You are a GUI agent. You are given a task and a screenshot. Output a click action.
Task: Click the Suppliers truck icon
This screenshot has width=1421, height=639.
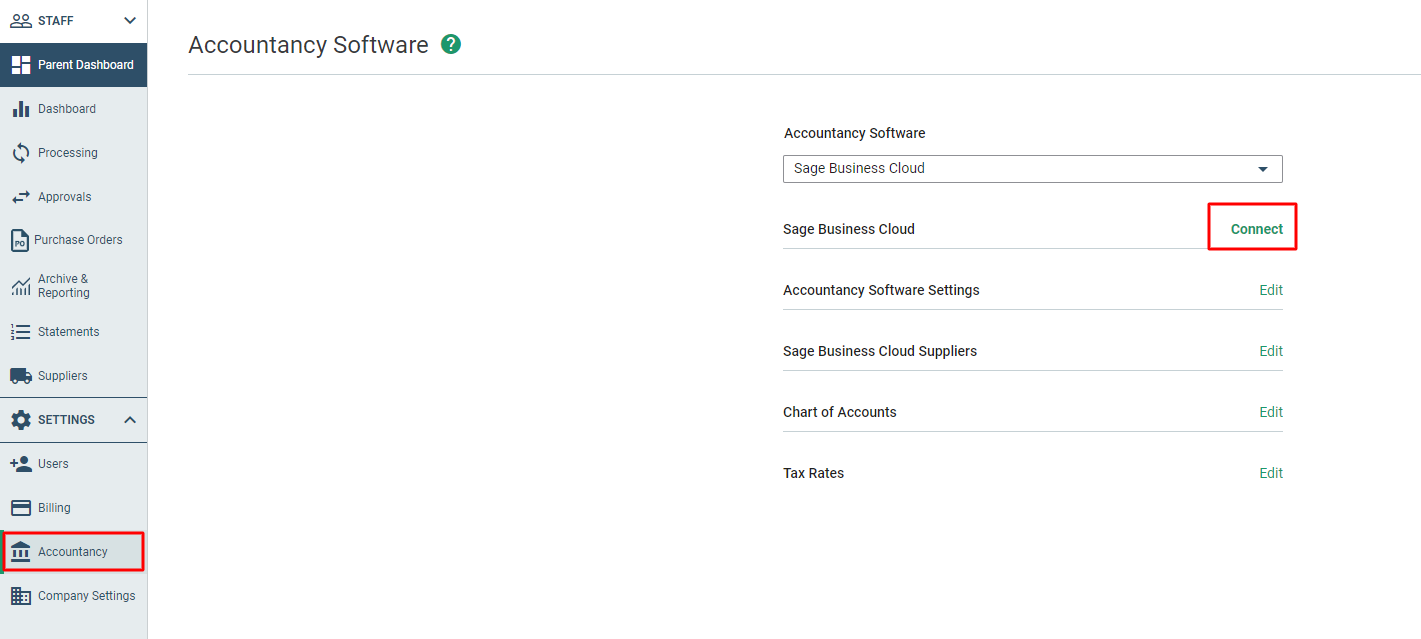[20, 376]
